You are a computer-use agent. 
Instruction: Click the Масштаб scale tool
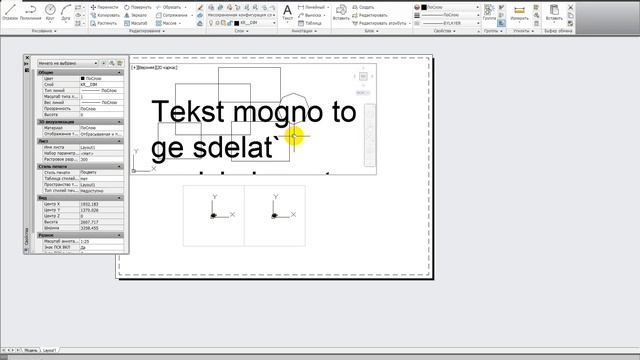click(x=136, y=23)
